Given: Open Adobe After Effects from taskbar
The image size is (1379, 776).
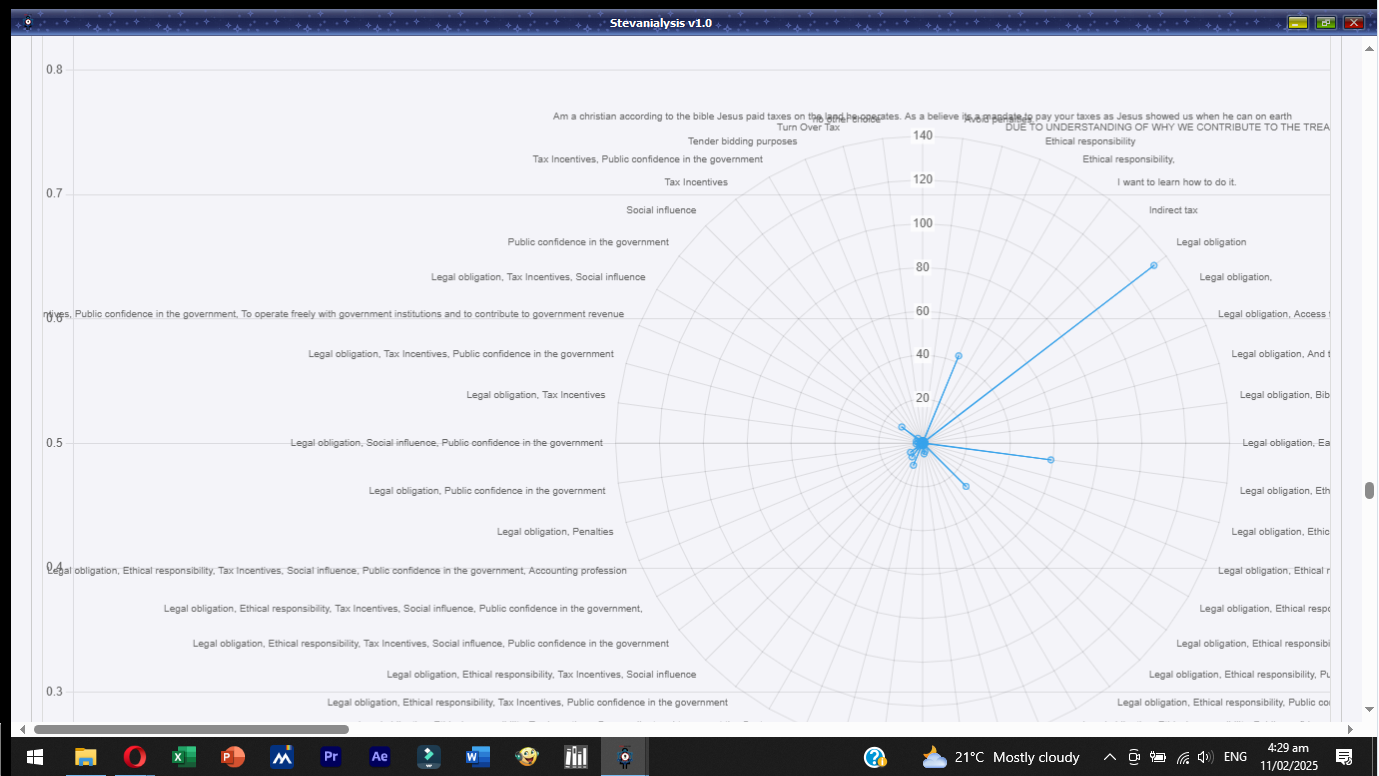Looking at the screenshot, I should coord(380,757).
